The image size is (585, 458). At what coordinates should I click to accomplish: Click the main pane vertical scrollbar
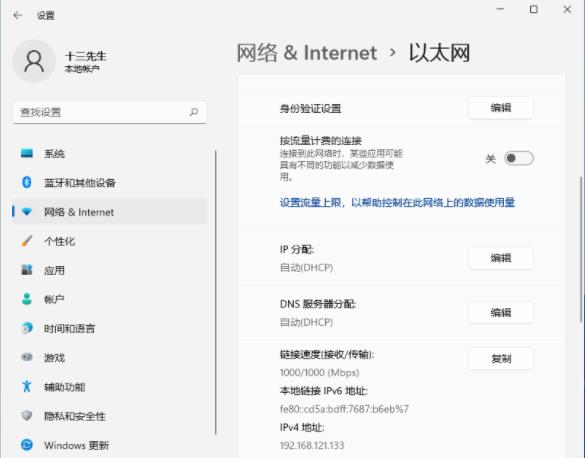[581, 249]
